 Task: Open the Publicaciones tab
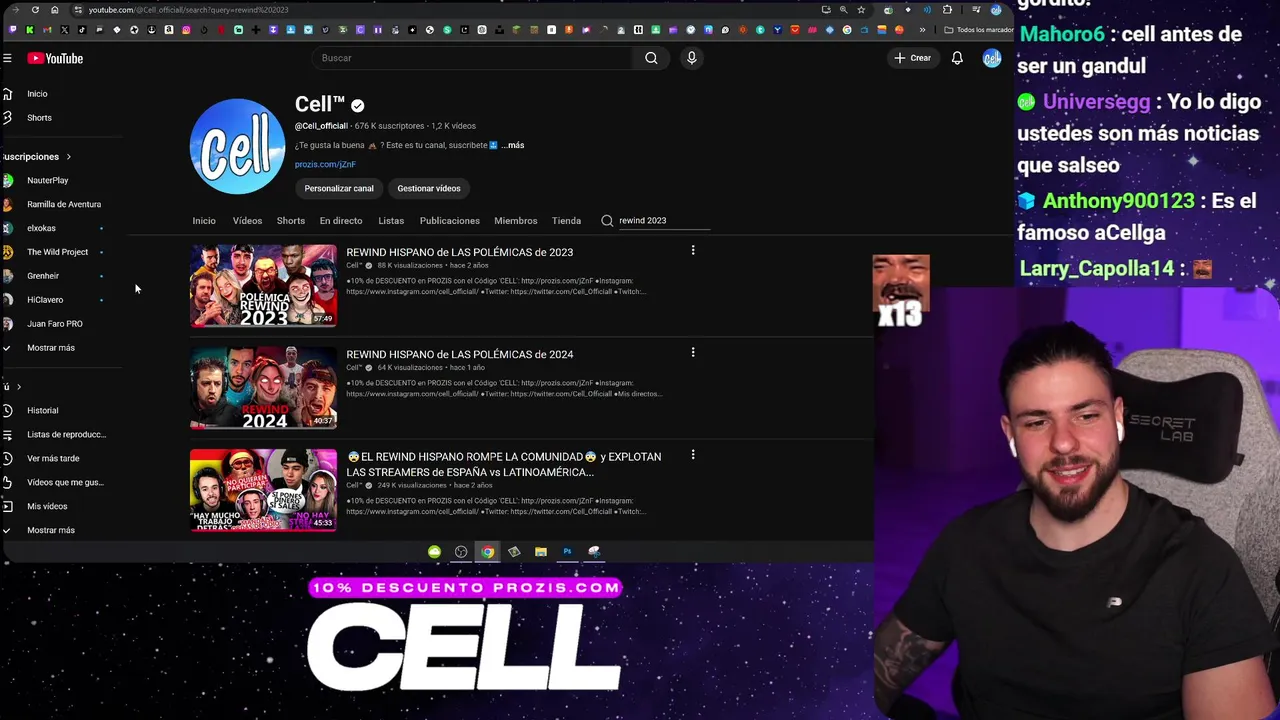450,220
